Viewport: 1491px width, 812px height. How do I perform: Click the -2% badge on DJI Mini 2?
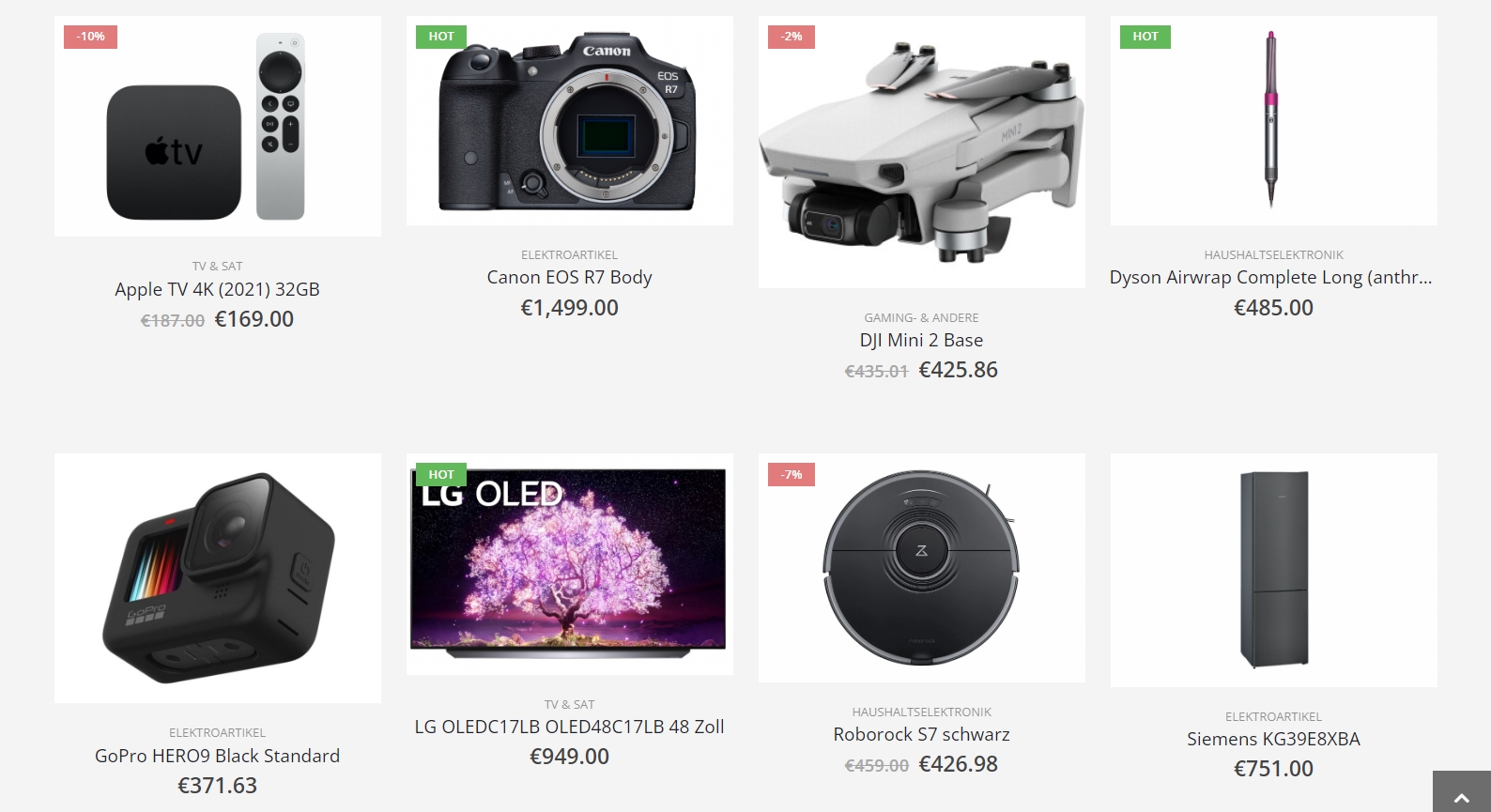coord(792,37)
